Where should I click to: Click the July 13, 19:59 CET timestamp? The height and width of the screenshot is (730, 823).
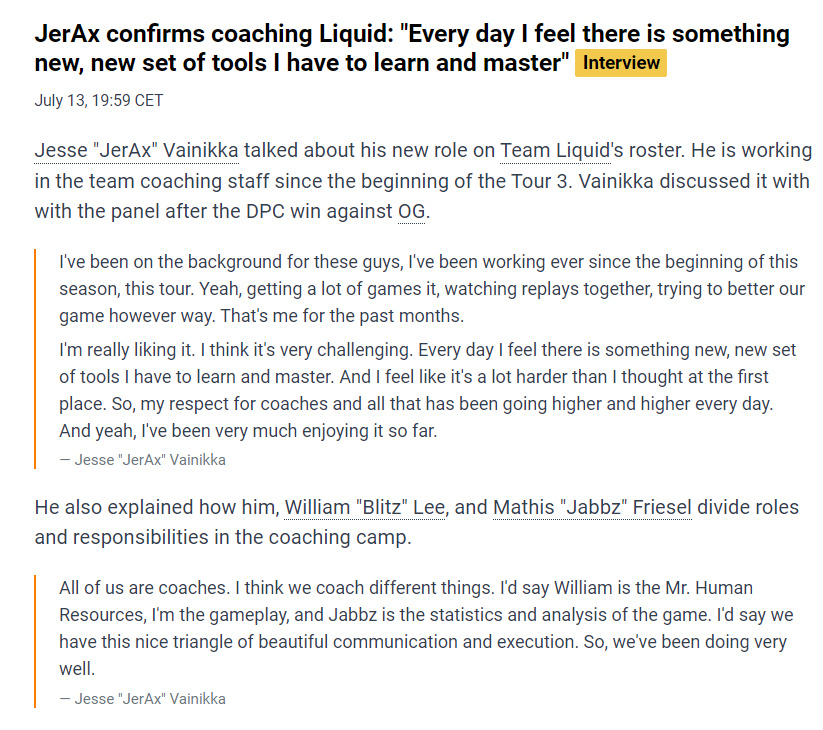tap(98, 100)
